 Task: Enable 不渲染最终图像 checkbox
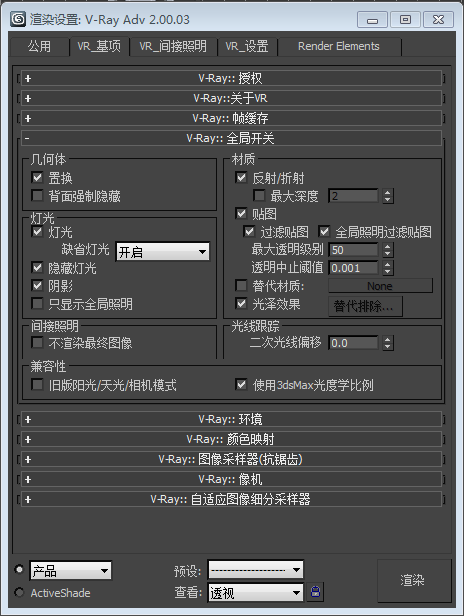coord(37,343)
